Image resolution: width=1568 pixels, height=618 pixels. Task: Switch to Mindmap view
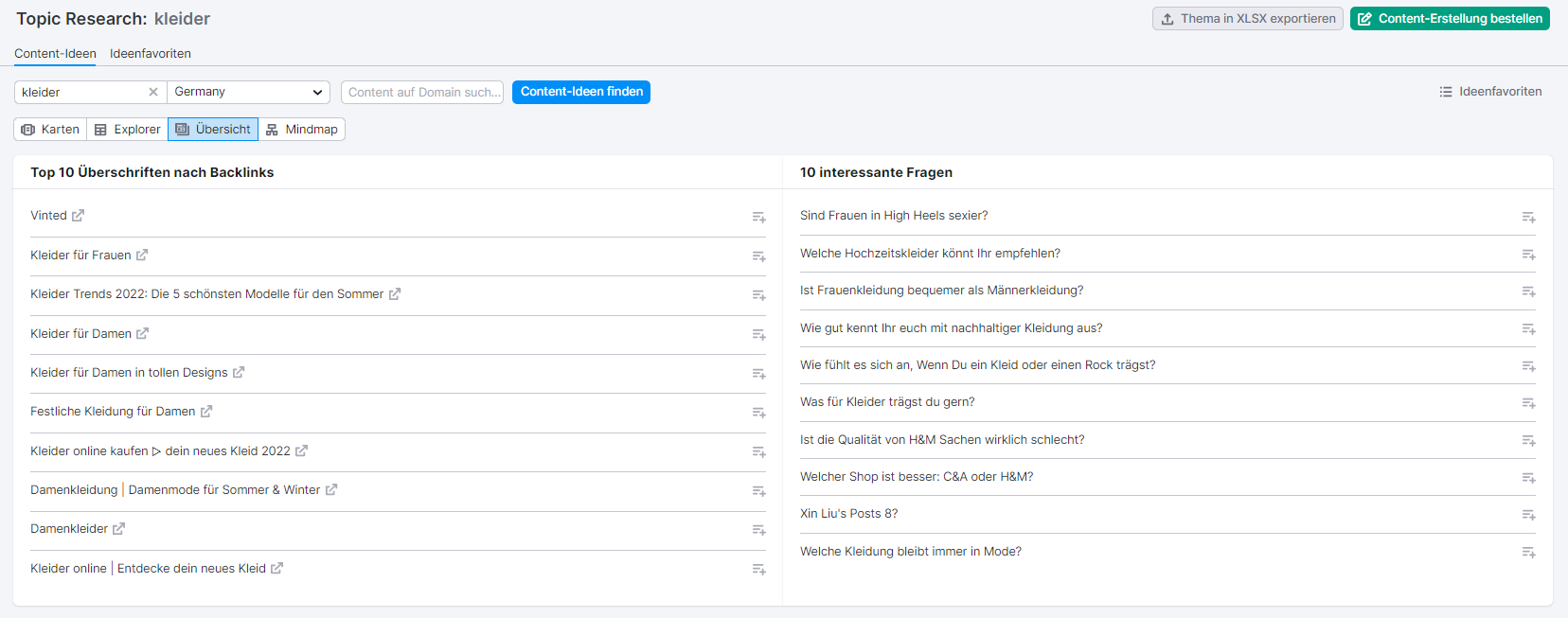point(302,130)
